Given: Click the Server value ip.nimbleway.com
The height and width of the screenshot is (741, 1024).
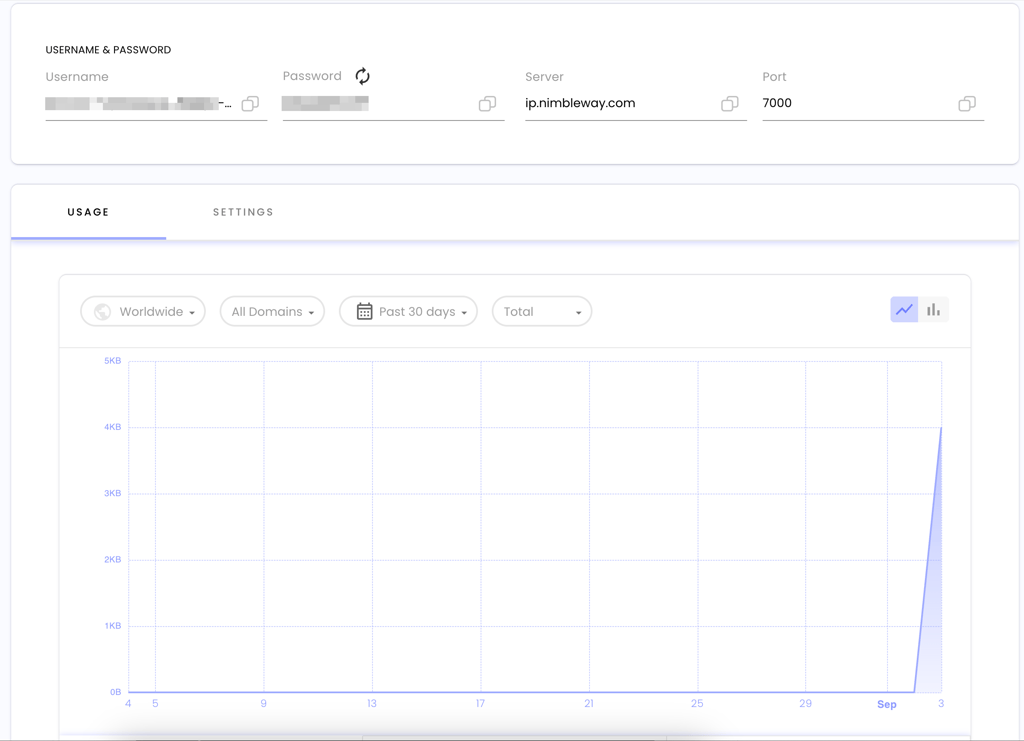Looking at the screenshot, I should [580, 103].
